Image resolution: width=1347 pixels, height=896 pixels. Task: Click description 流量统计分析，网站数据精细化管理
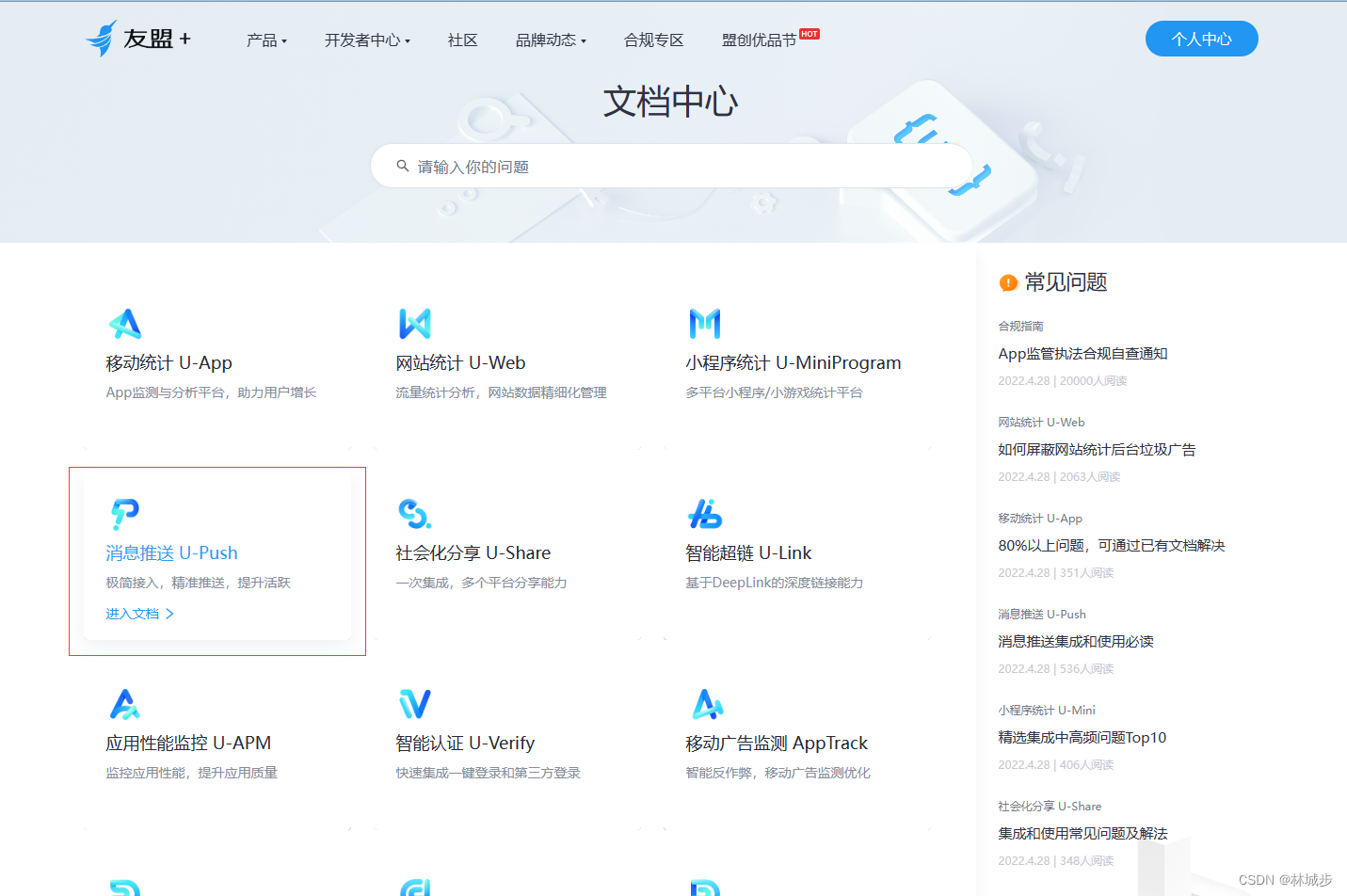501,392
